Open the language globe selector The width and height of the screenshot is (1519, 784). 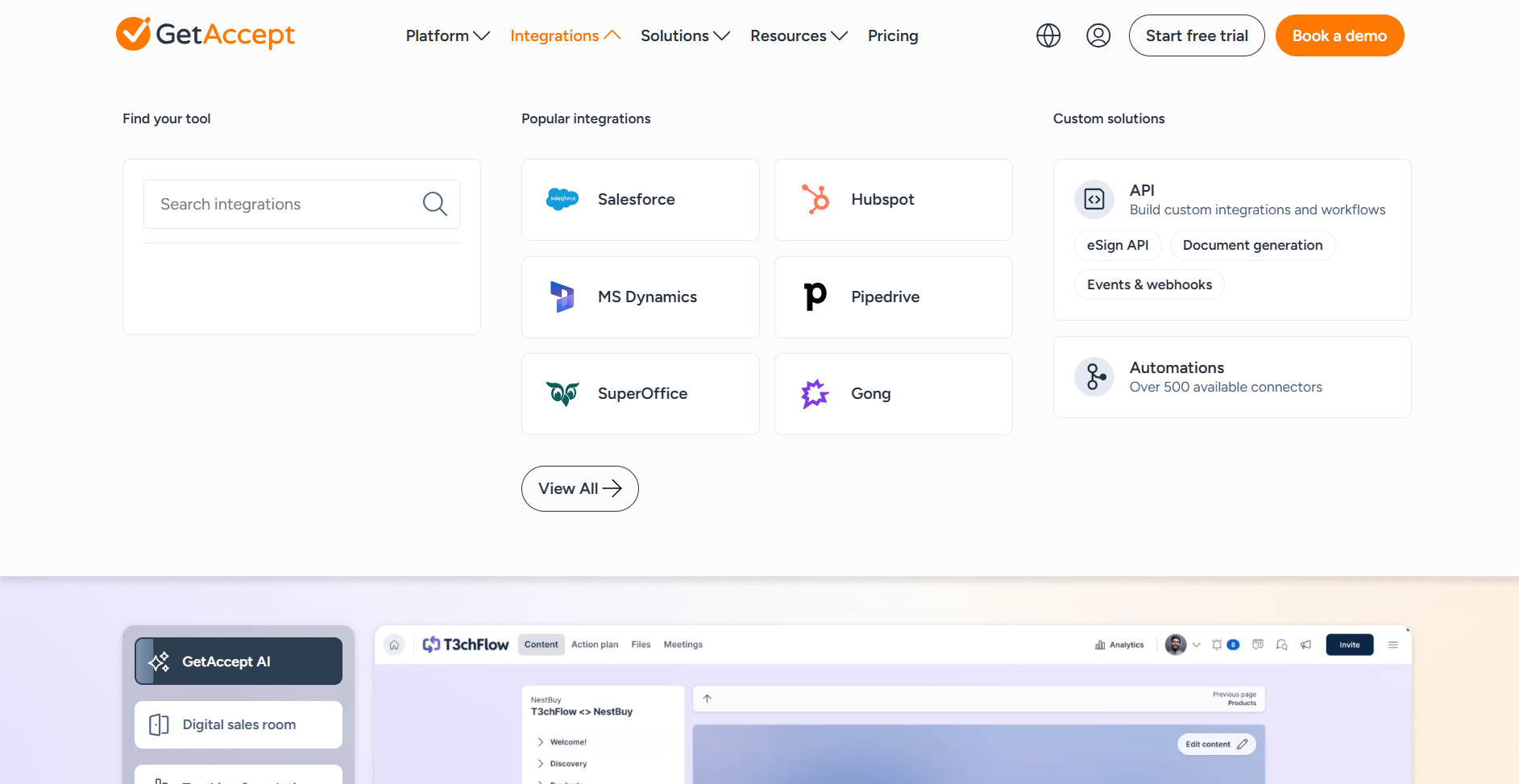(1048, 35)
